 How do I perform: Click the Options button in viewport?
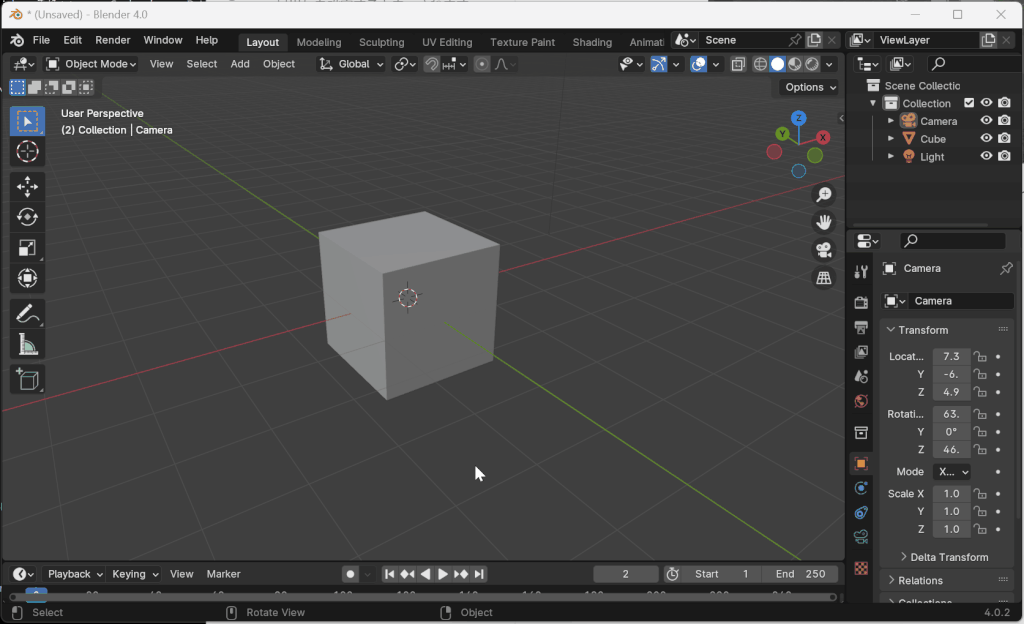(x=809, y=87)
